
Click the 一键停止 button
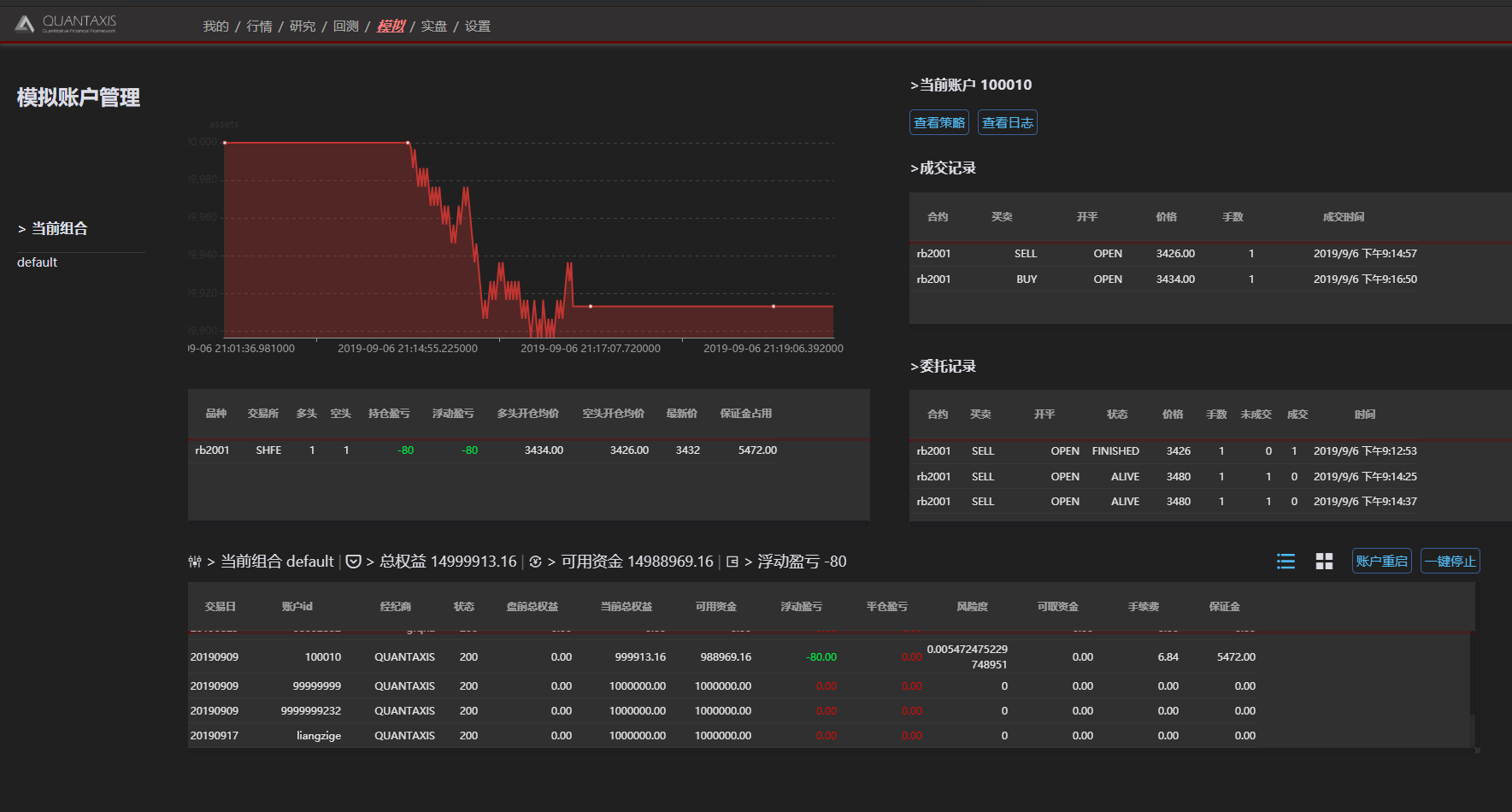pos(1450,561)
